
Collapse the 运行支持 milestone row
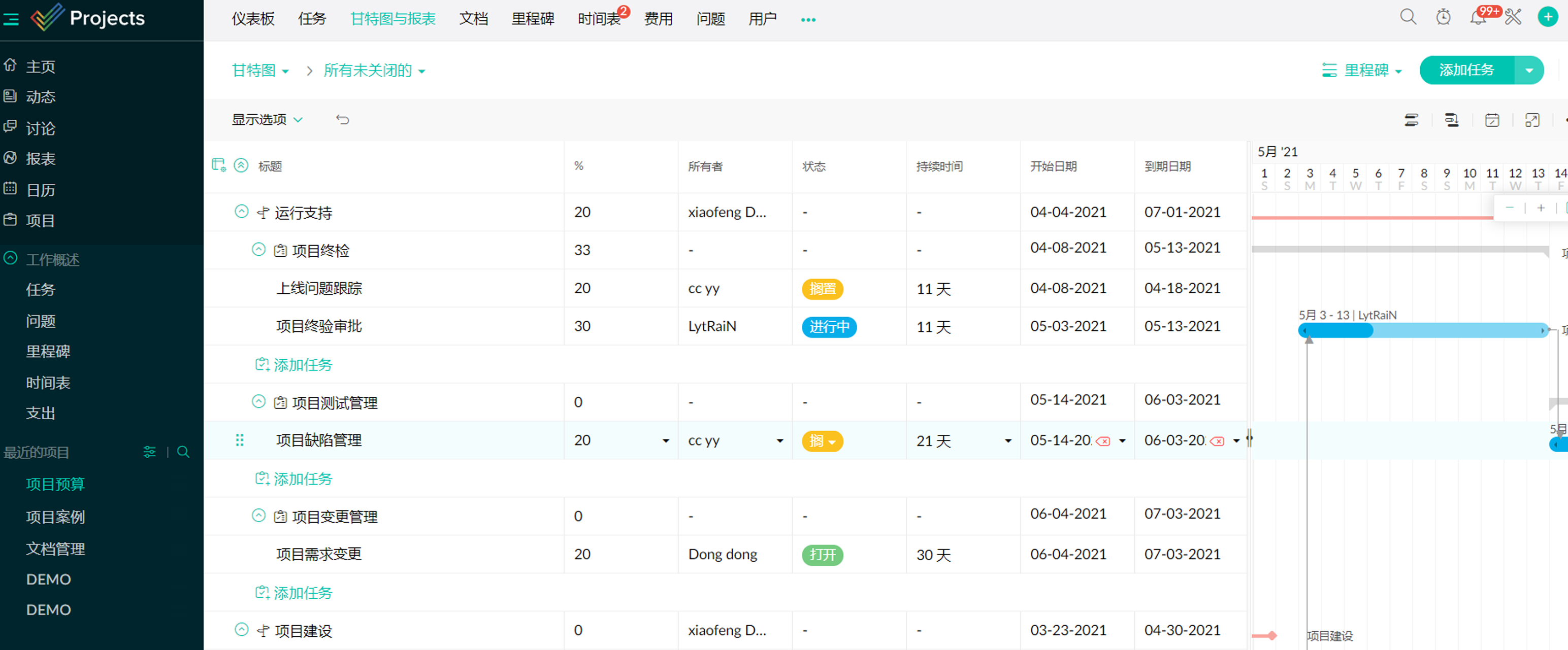242,212
